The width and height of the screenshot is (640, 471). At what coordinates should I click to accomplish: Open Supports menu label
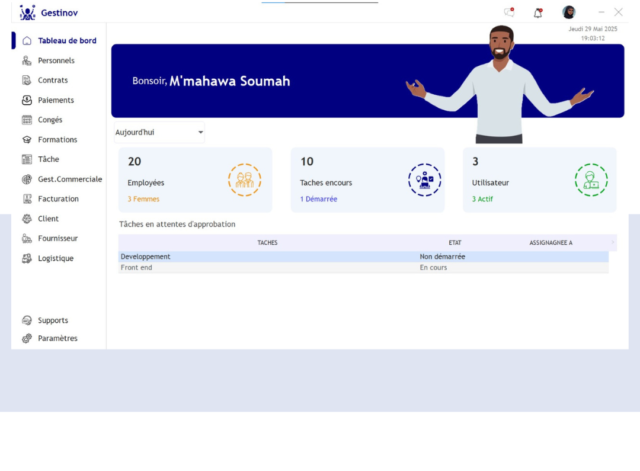[x=53, y=320]
